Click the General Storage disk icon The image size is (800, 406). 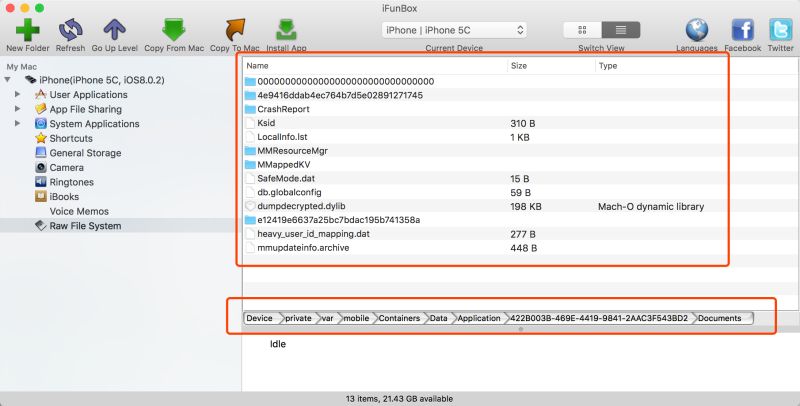pos(41,153)
